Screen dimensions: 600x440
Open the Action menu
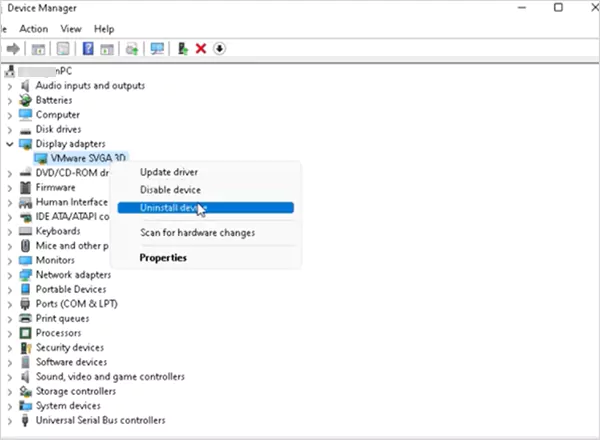click(x=34, y=29)
